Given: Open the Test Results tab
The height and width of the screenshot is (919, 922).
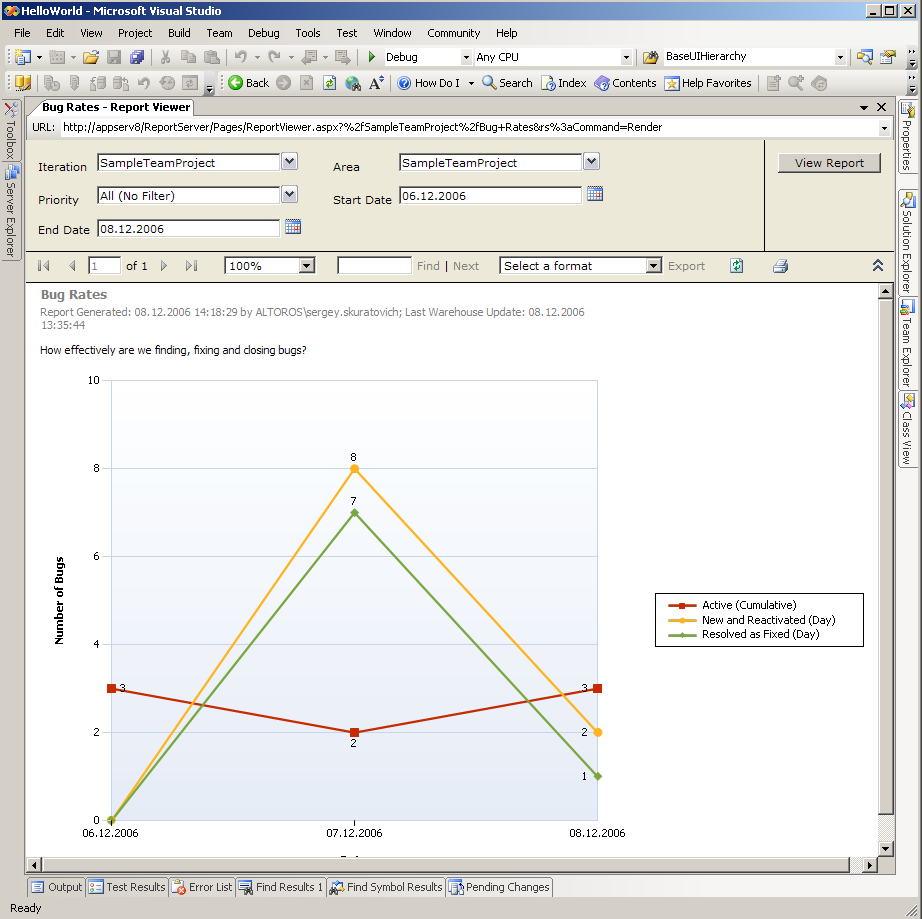Looking at the screenshot, I should click(128, 887).
